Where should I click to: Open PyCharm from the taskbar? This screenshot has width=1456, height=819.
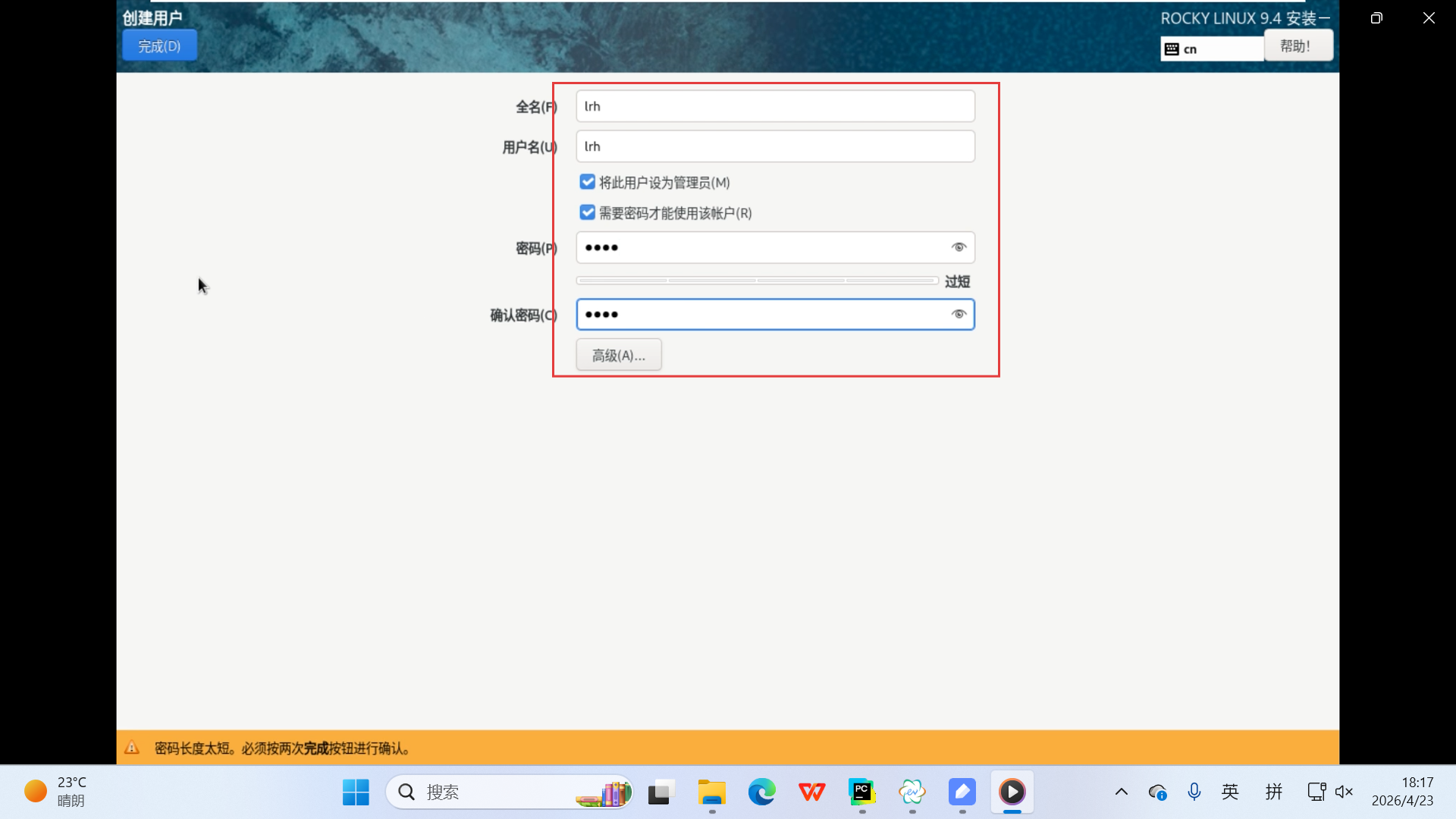[861, 792]
